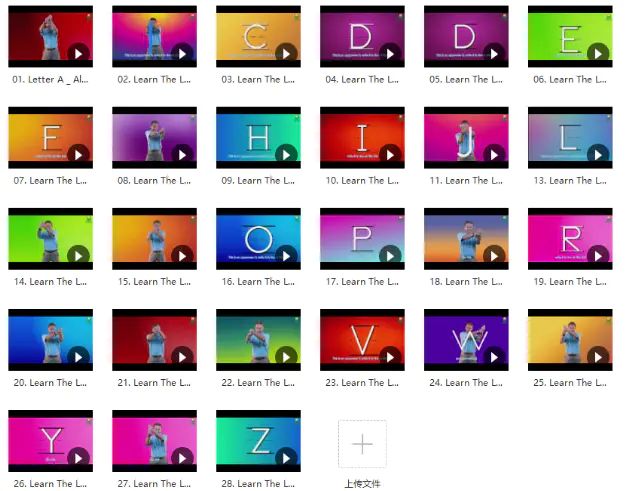The image size is (630, 491).
Task: Click the plus icon to upload a file
Action: click(x=362, y=443)
